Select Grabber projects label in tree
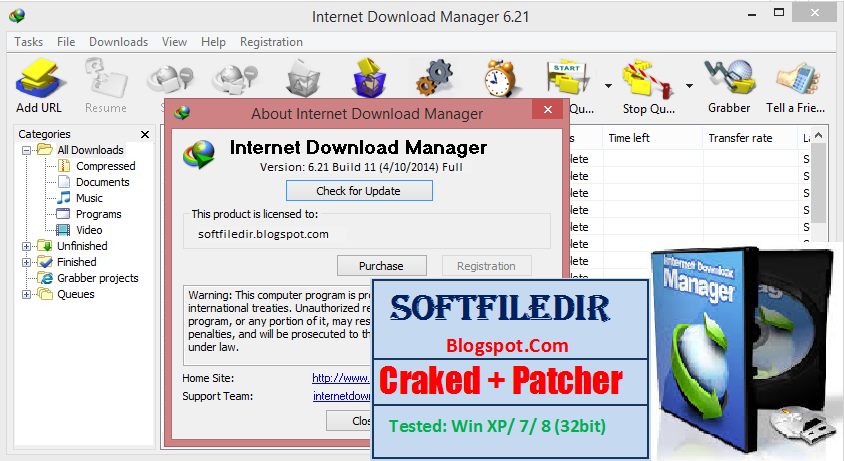 [98, 278]
